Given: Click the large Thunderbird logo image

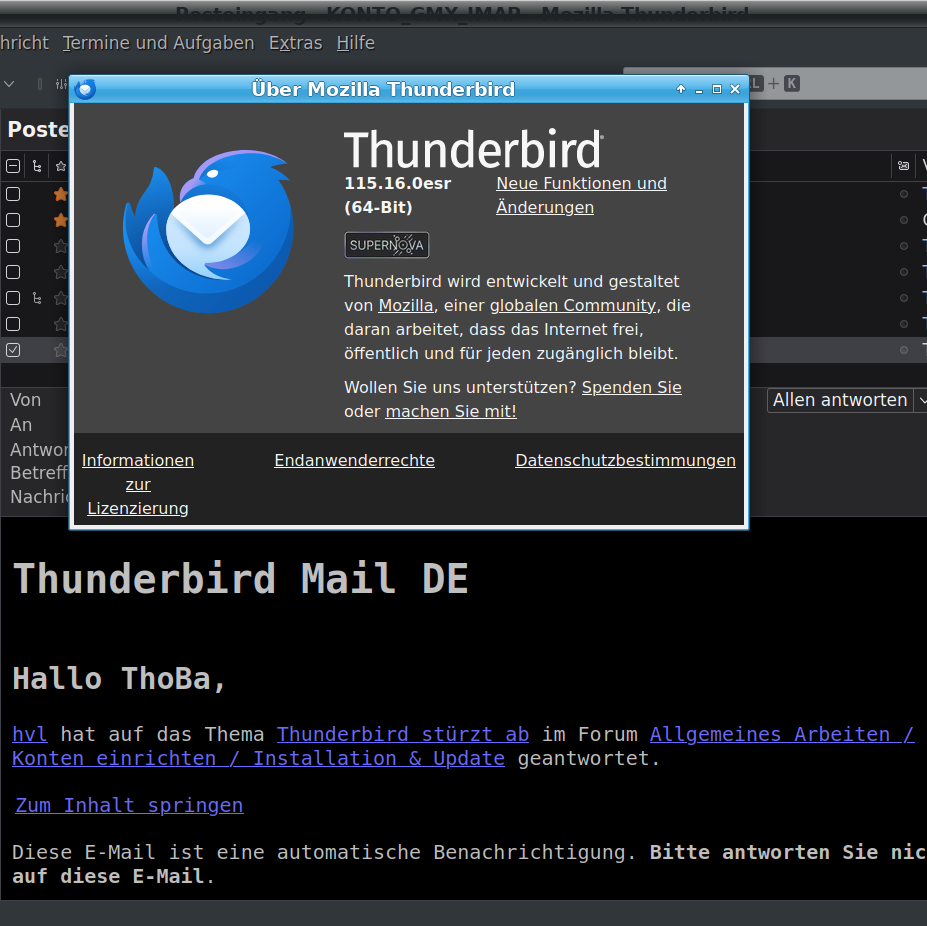Looking at the screenshot, I should pos(208,231).
